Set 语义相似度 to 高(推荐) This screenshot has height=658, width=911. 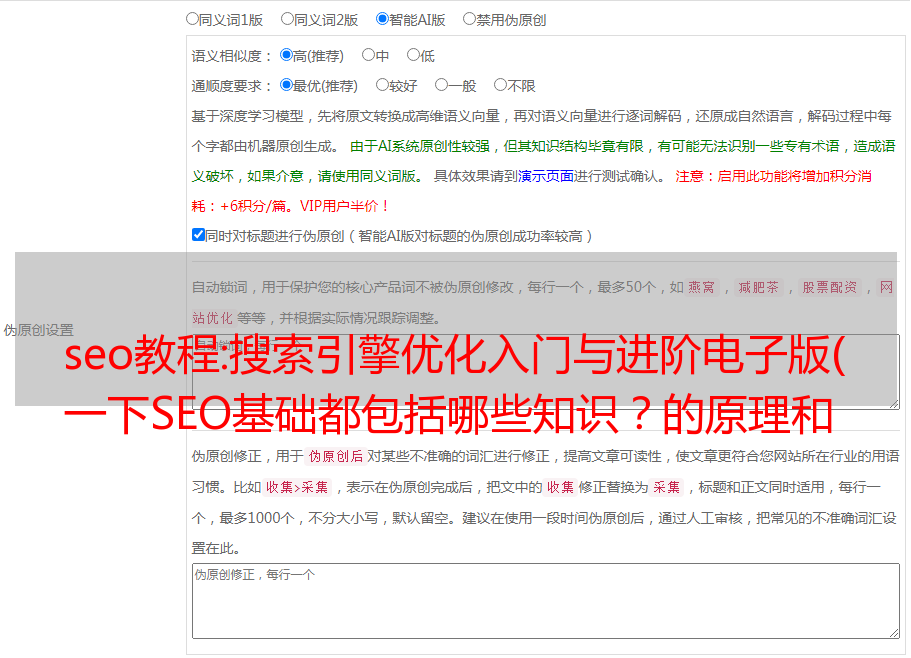pos(286,55)
